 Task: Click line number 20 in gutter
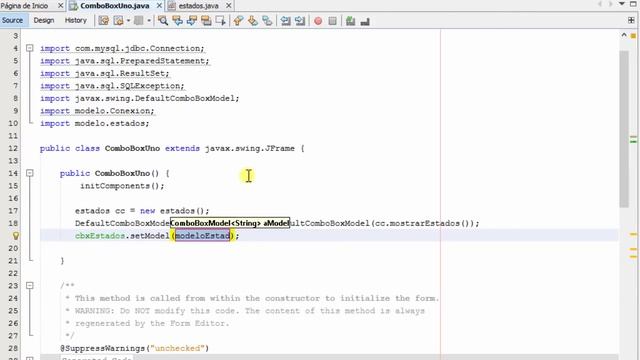(13, 249)
